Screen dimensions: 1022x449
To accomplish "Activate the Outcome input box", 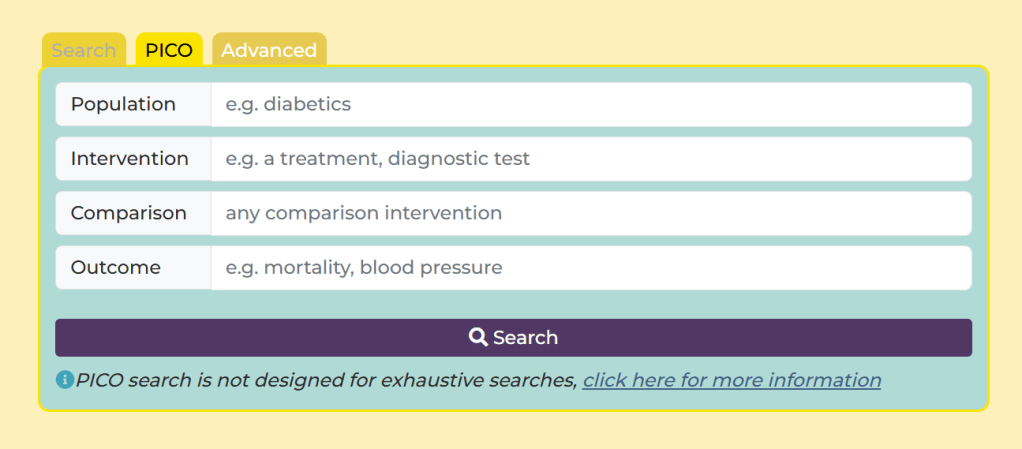I will [590, 268].
